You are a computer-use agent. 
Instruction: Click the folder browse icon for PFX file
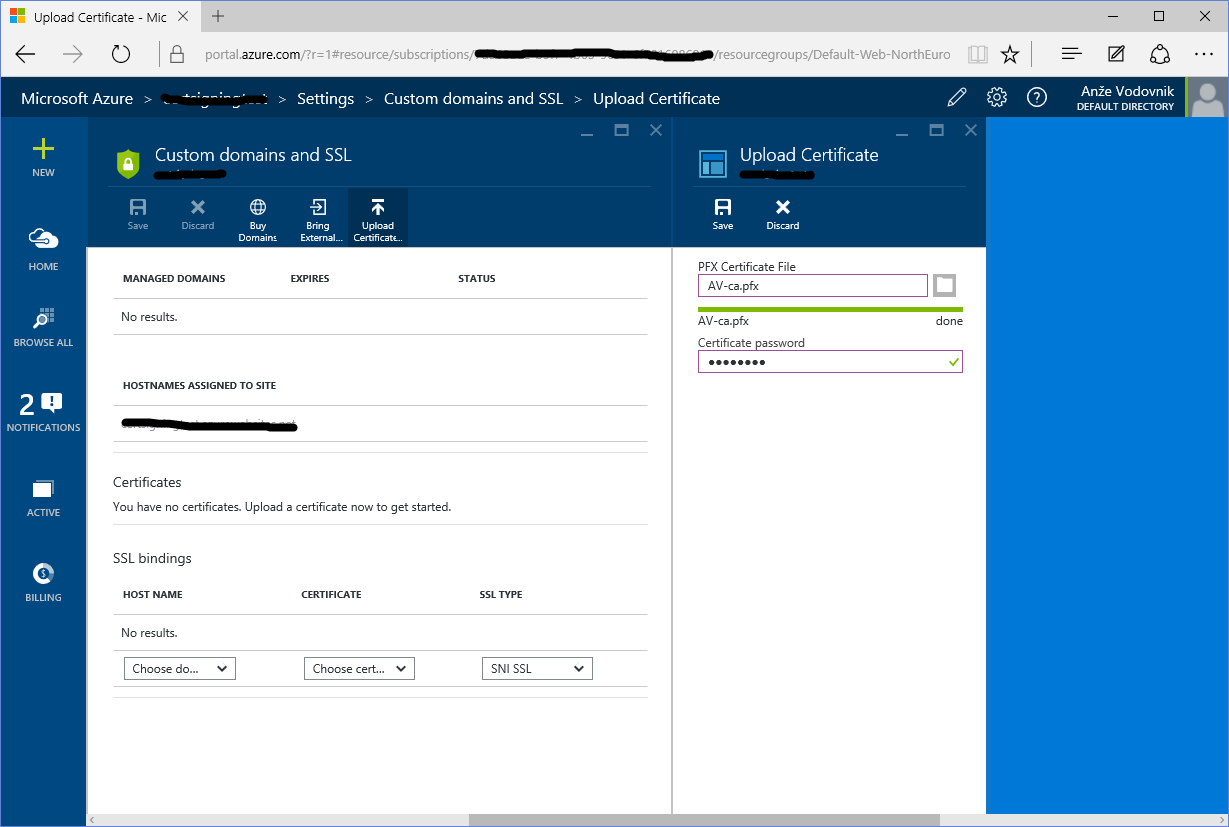coord(945,285)
